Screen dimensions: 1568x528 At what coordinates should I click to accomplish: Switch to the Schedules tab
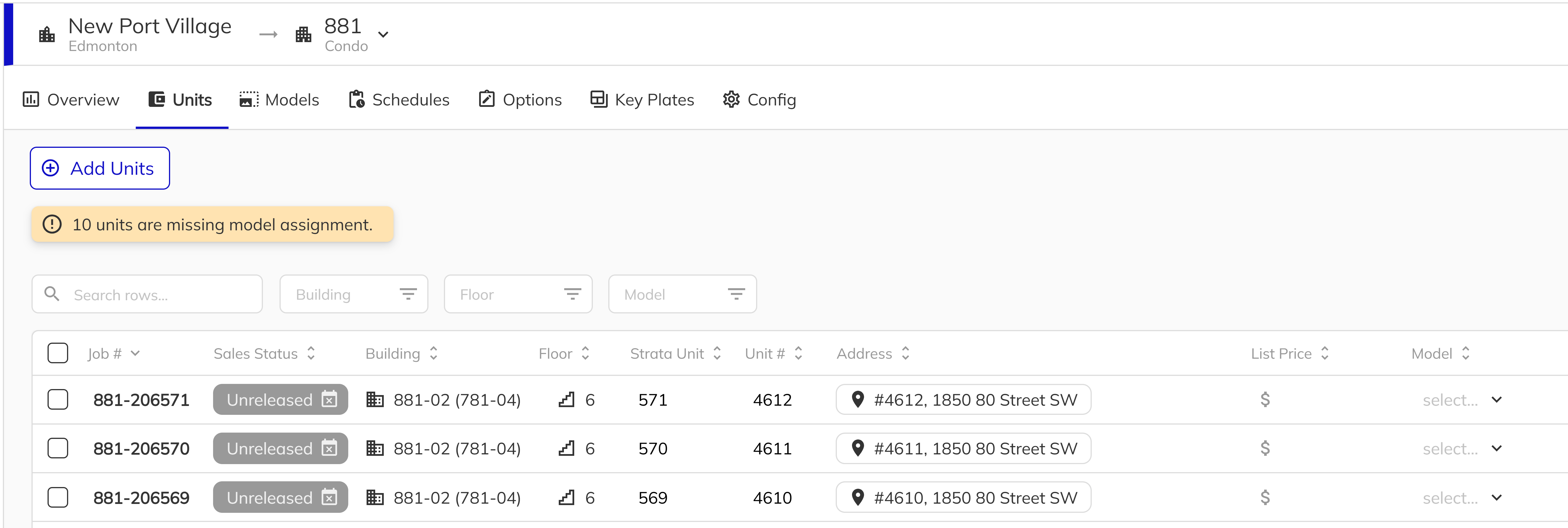click(x=399, y=100)
